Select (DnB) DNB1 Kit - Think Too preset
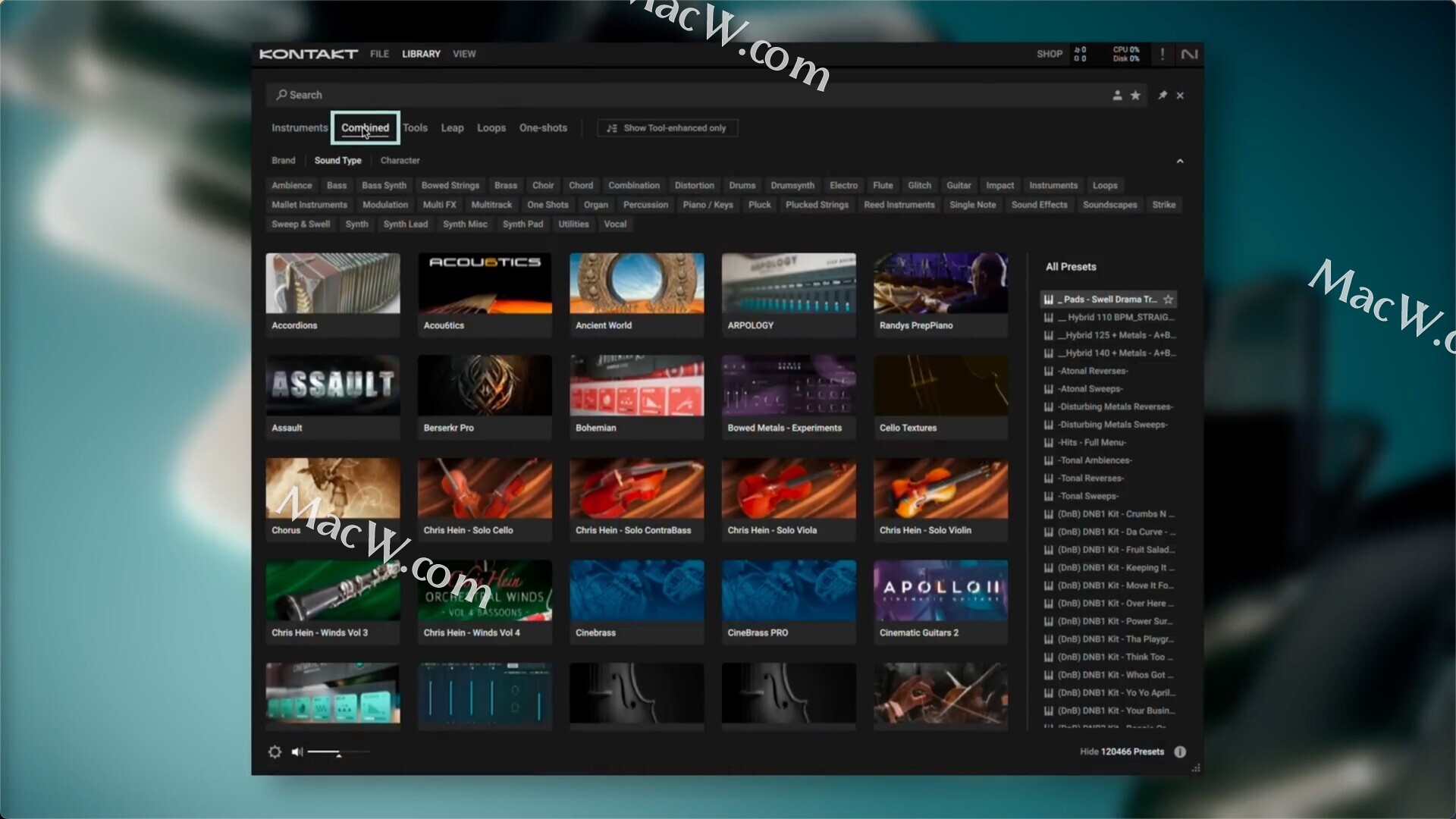The image size is (1456, 819). pos(1109,657)
